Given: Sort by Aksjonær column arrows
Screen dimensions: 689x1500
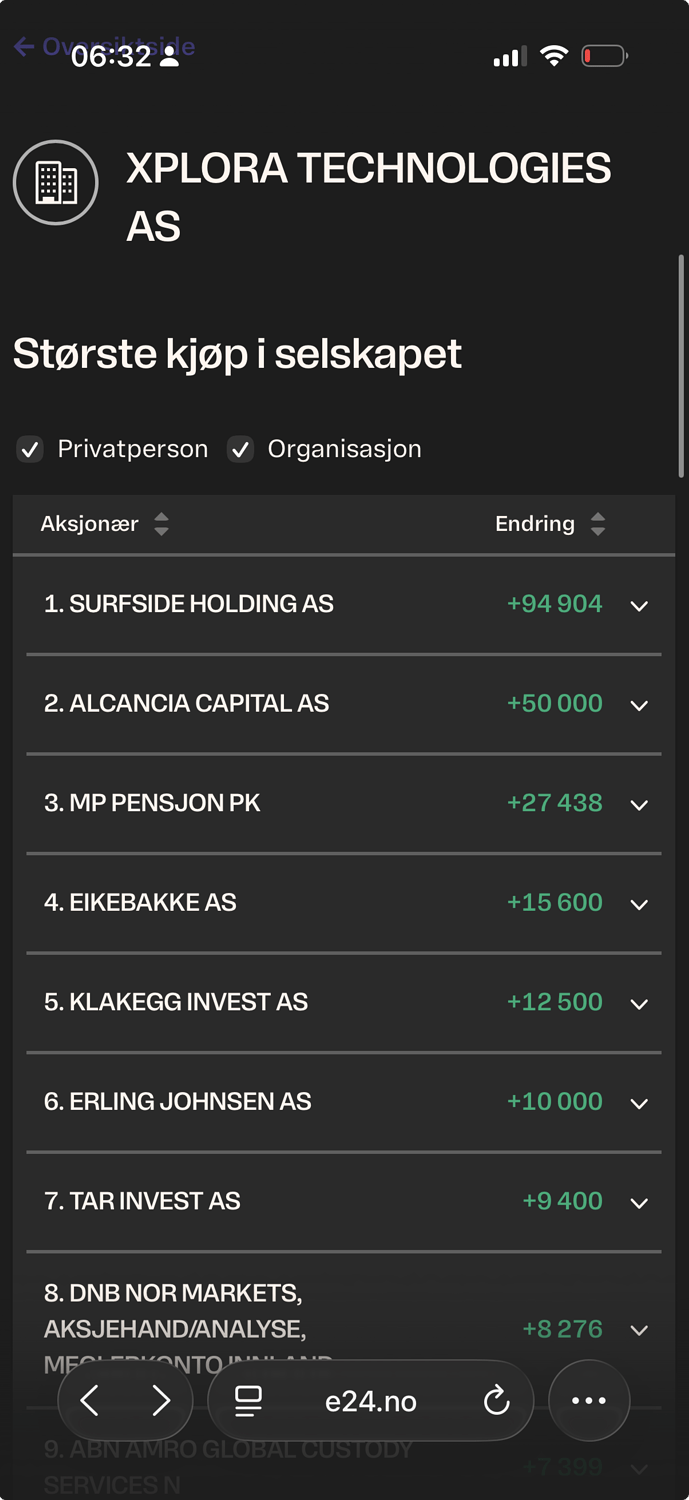Looking at the screenshot, I should click(161, 524).
